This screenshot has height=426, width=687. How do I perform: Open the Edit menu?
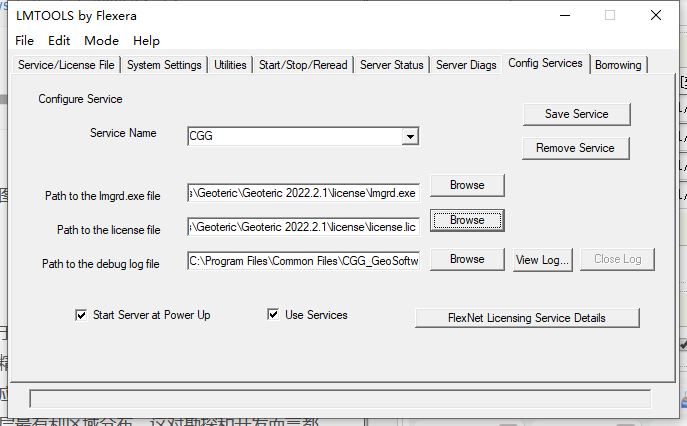(x=59, y=41)
